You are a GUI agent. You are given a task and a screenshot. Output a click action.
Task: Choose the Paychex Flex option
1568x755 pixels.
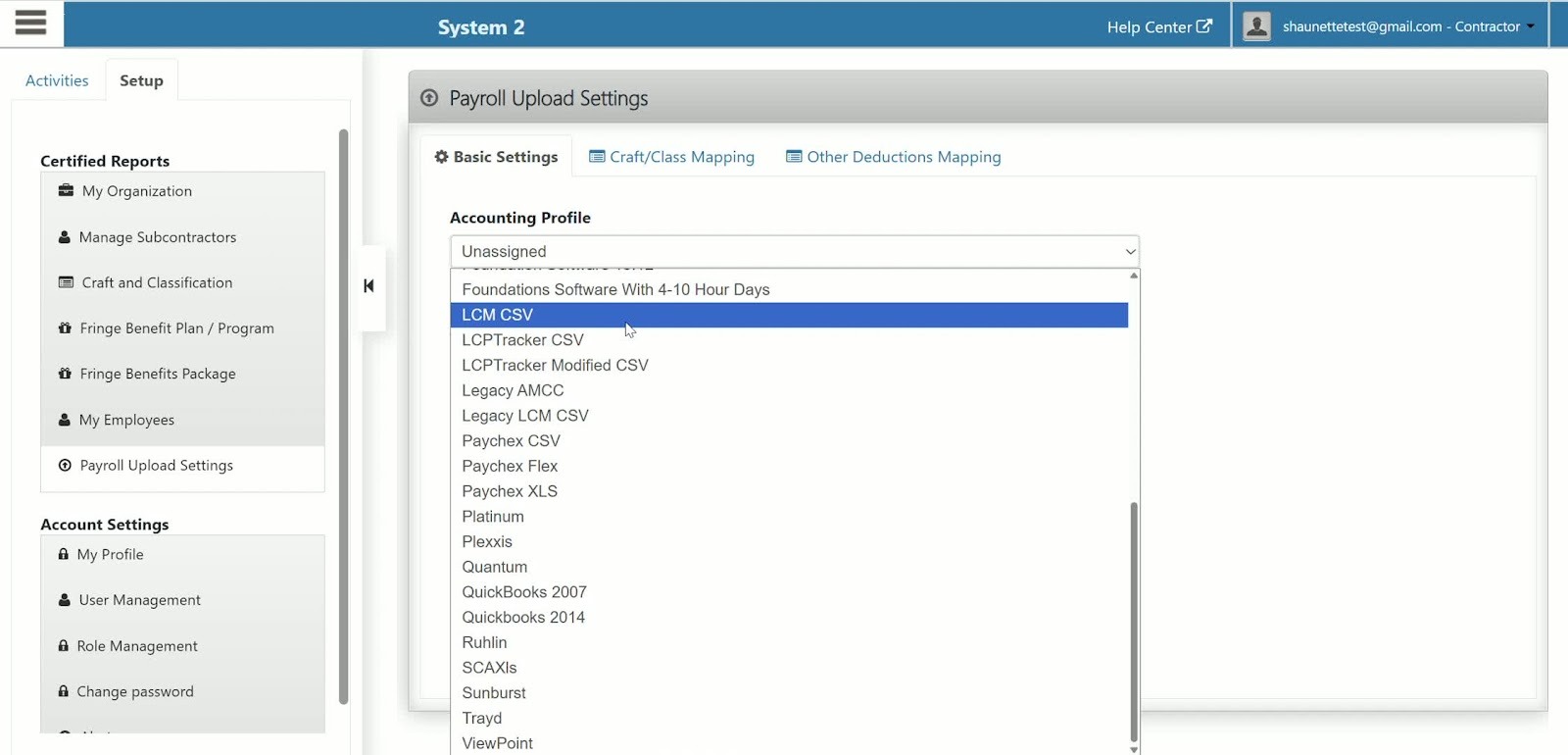click(789, 466)
